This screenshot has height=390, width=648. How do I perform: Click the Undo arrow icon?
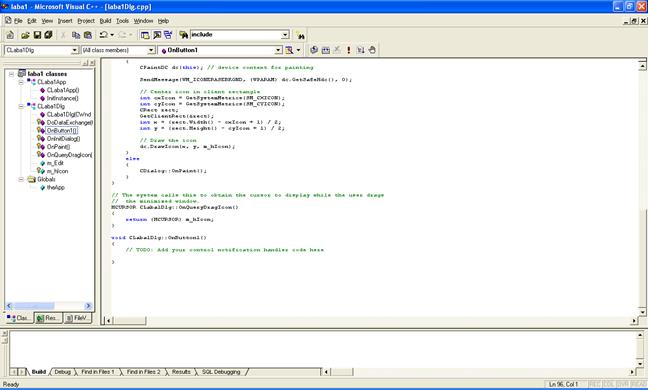pyautogui.click(x=103, y=36)
